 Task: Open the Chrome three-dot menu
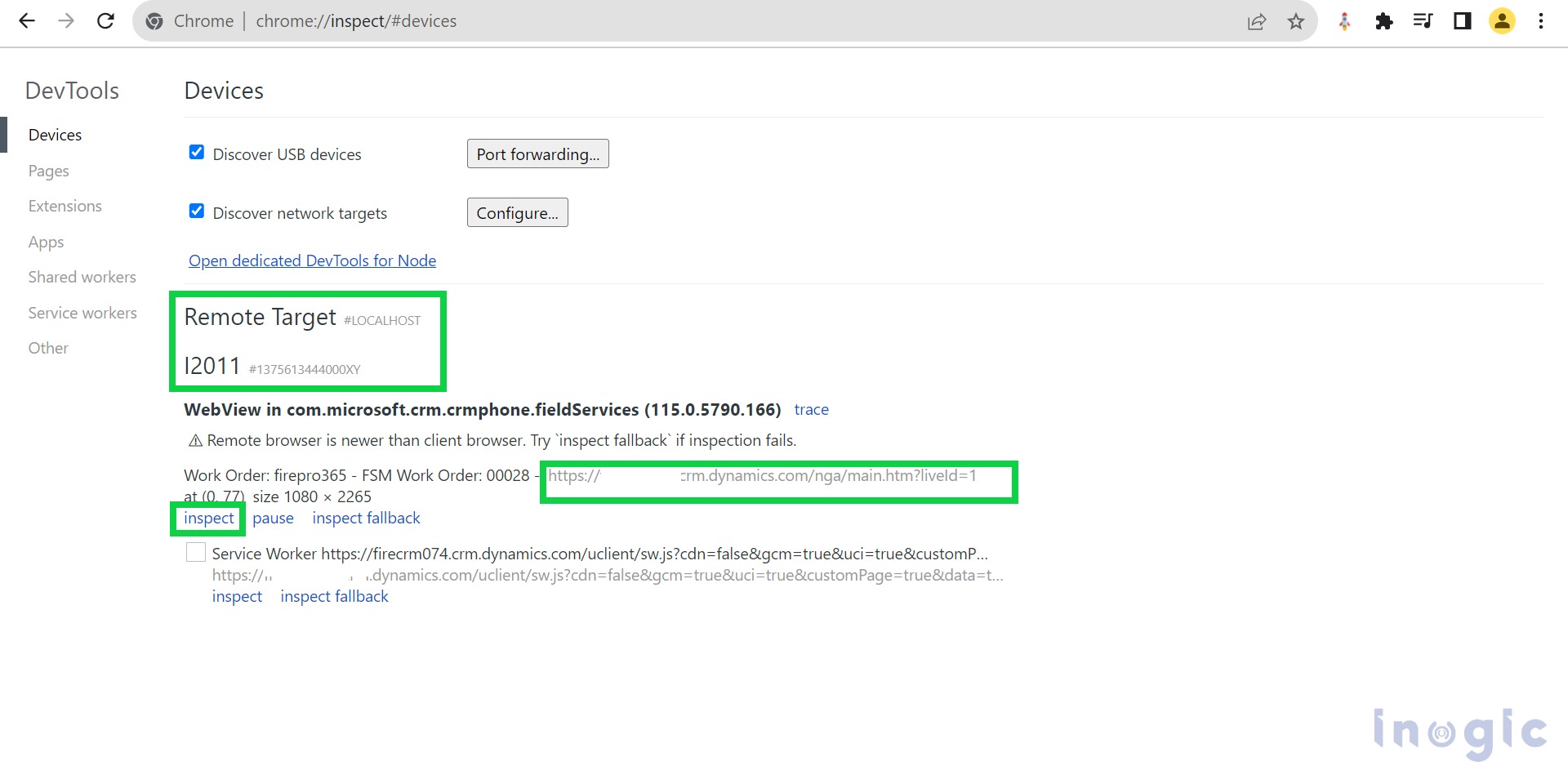coord(1541,21)
